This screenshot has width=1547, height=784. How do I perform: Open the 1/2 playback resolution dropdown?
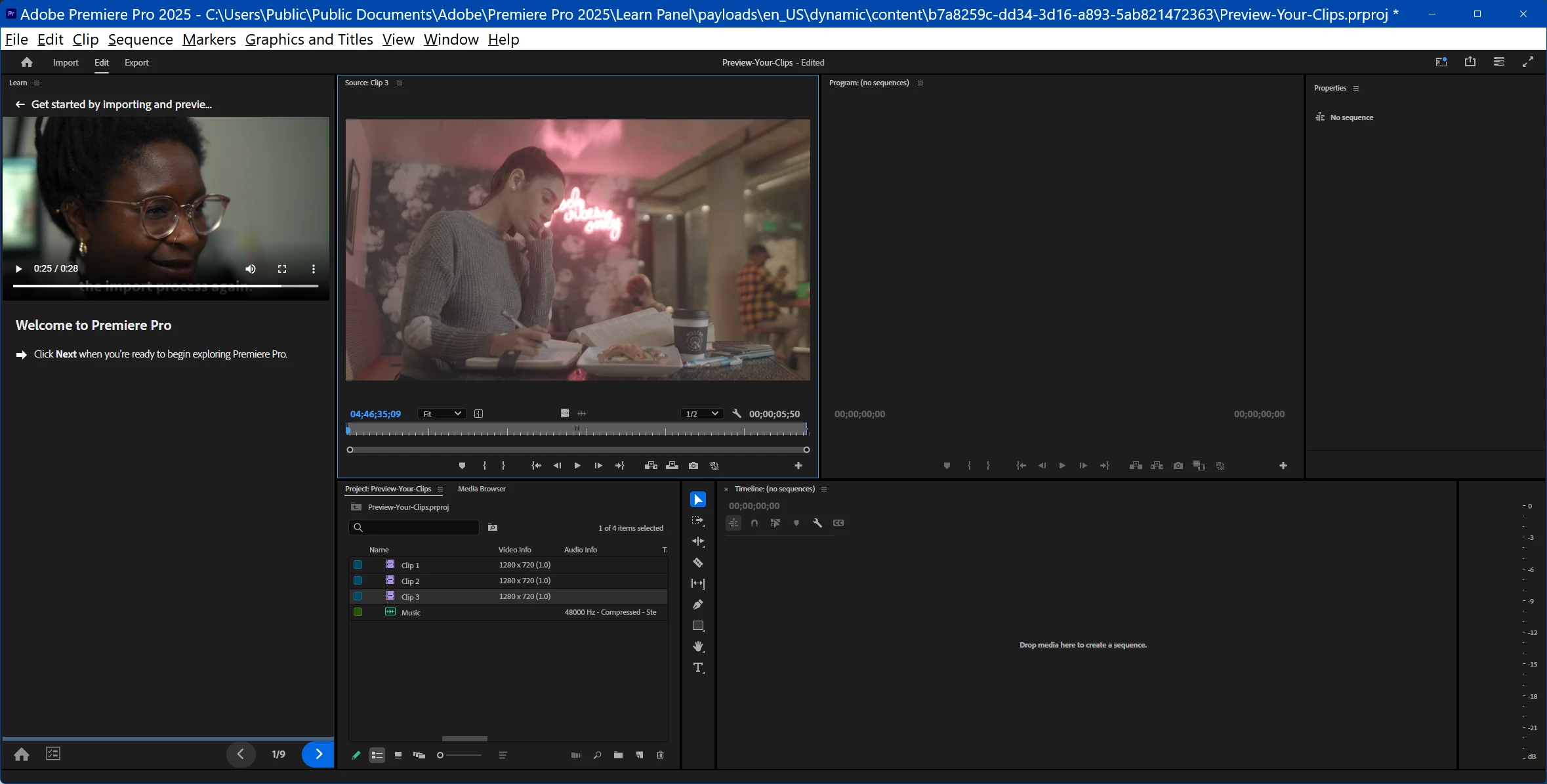[701, 414]
